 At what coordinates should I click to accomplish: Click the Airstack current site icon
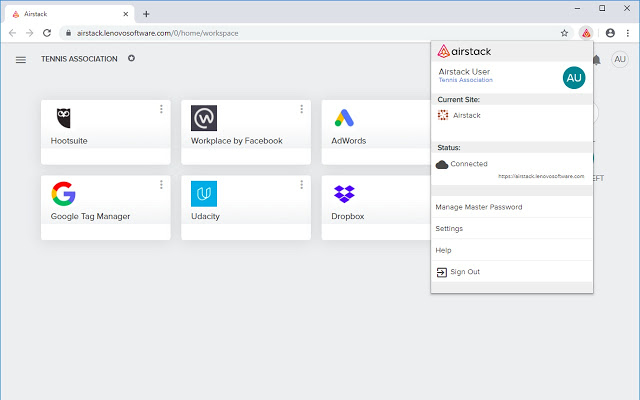click(x=443, y=115)
